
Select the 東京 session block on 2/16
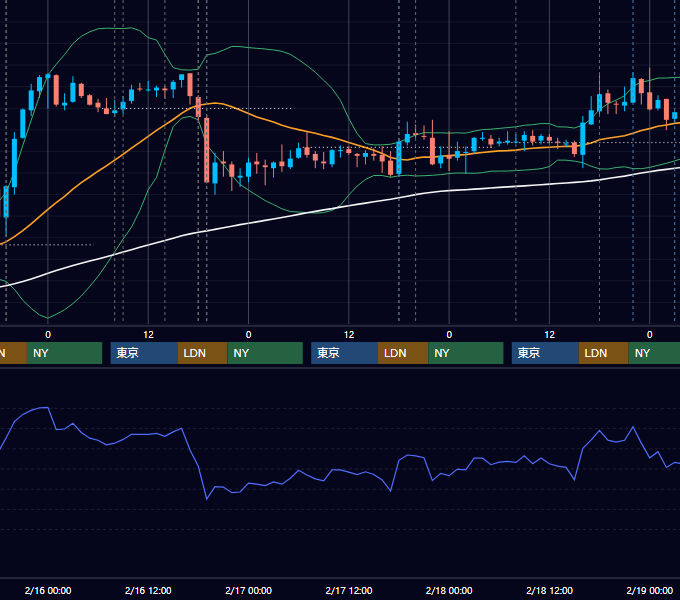pyautogui.click(x=144, y=353)
